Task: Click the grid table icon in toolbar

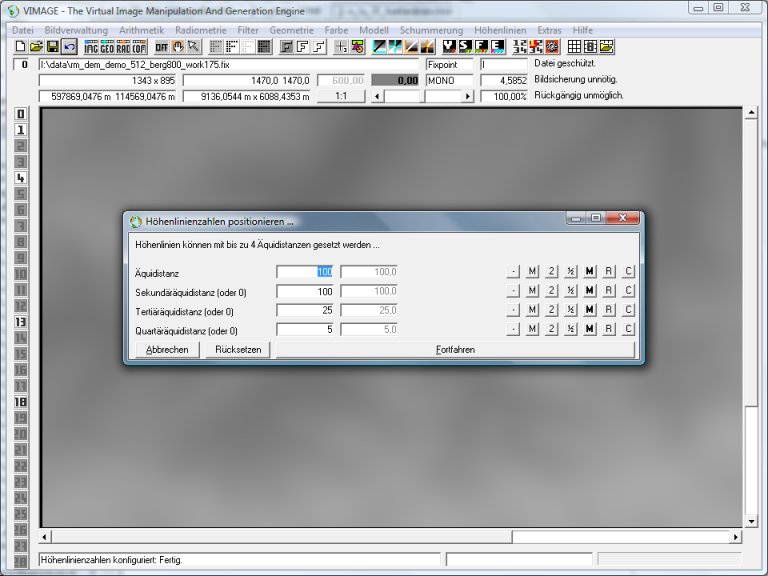Action: pyautogui.click(x=575, y=47)
